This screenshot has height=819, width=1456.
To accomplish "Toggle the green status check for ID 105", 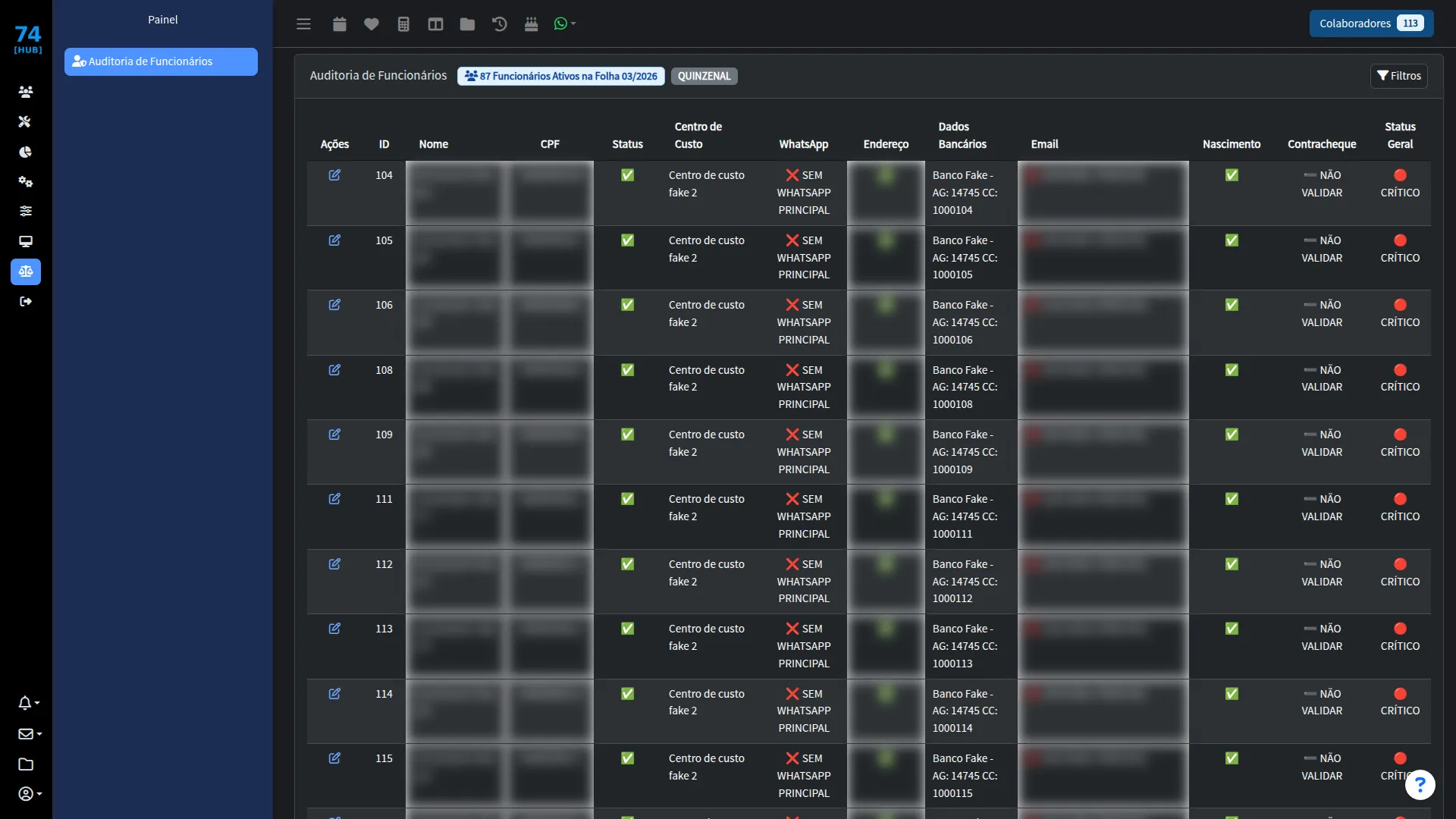I will coord(627,240).
